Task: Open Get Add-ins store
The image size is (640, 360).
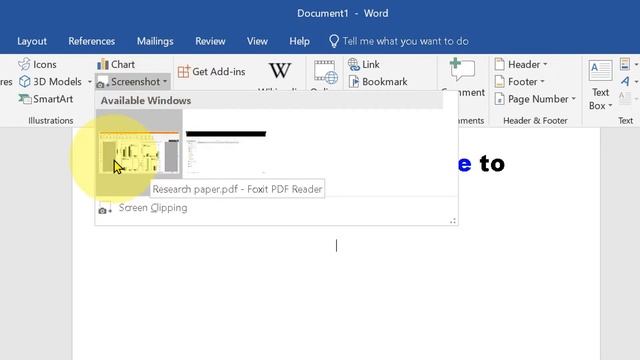Action: (x=211, y=71)
